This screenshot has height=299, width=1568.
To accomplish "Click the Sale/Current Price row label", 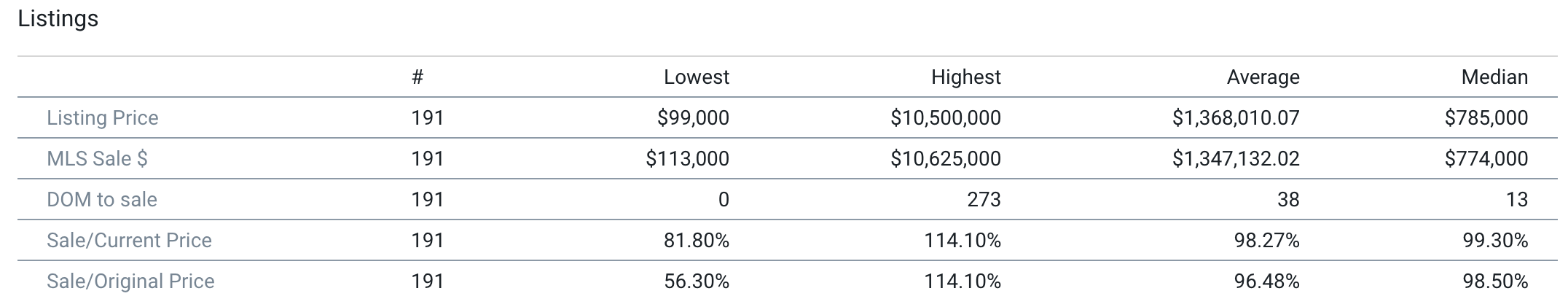I will [x=129, y=241].
